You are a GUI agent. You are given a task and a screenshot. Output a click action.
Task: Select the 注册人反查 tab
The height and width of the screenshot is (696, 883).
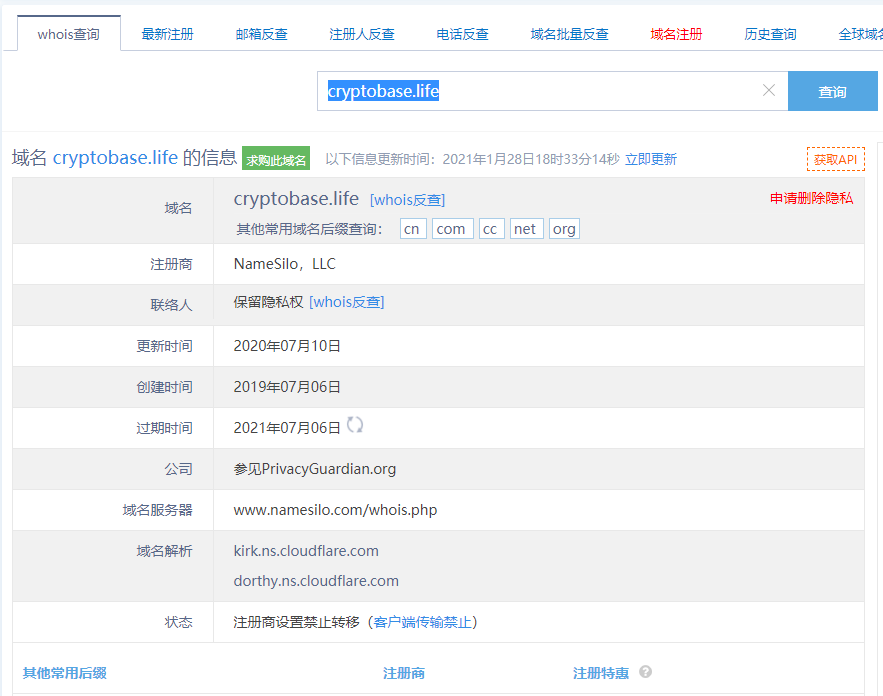pos(361,34)
